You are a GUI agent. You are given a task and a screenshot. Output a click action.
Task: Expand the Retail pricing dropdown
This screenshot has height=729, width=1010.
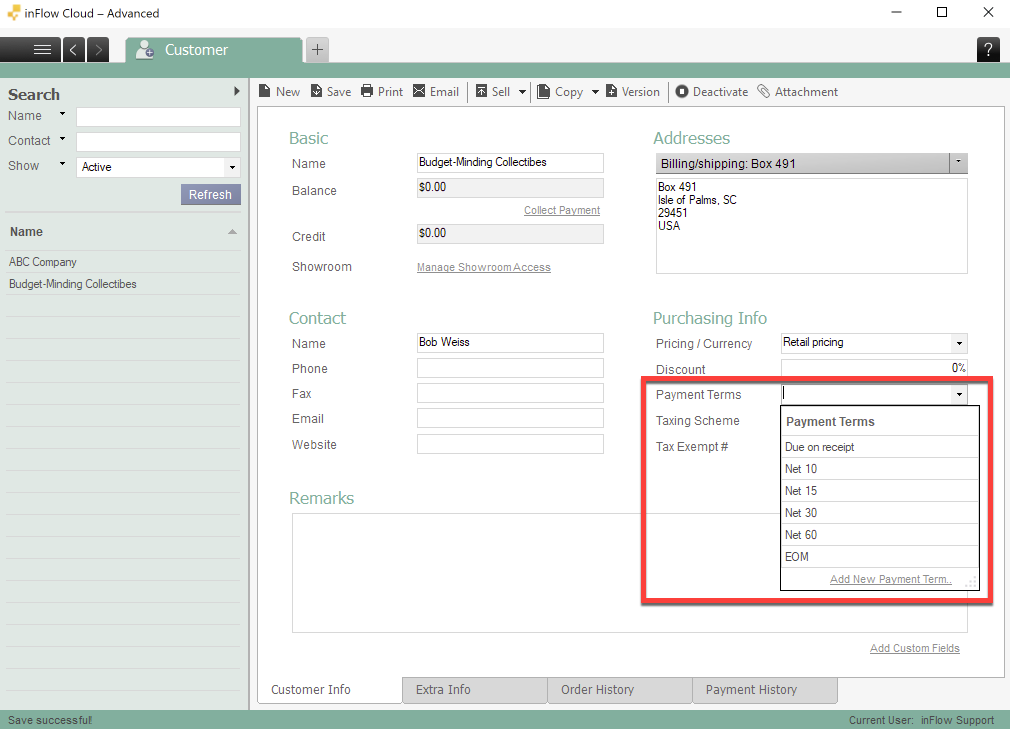tap(959, 343)
